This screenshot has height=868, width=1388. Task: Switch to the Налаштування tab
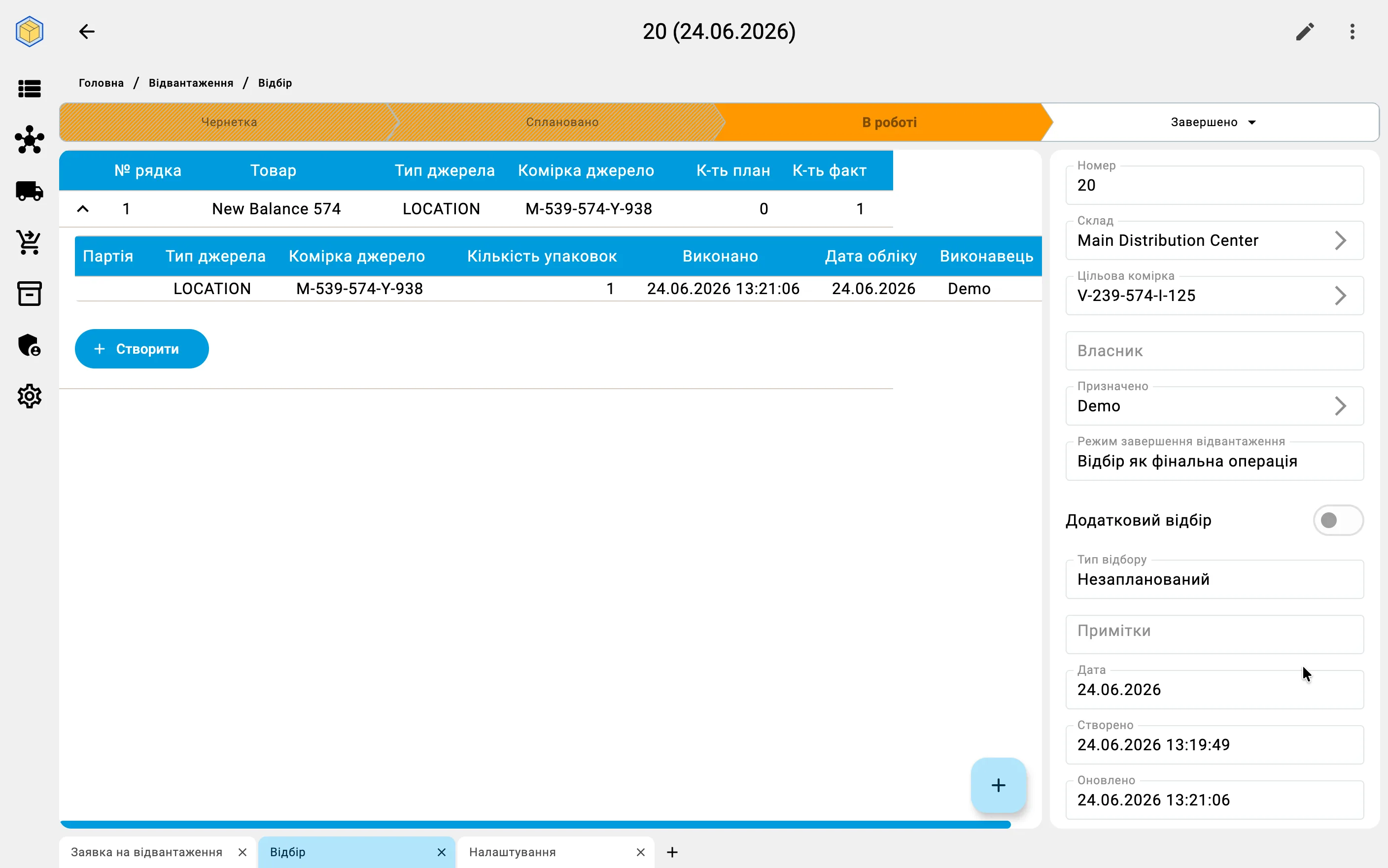[x=512, y=852]
